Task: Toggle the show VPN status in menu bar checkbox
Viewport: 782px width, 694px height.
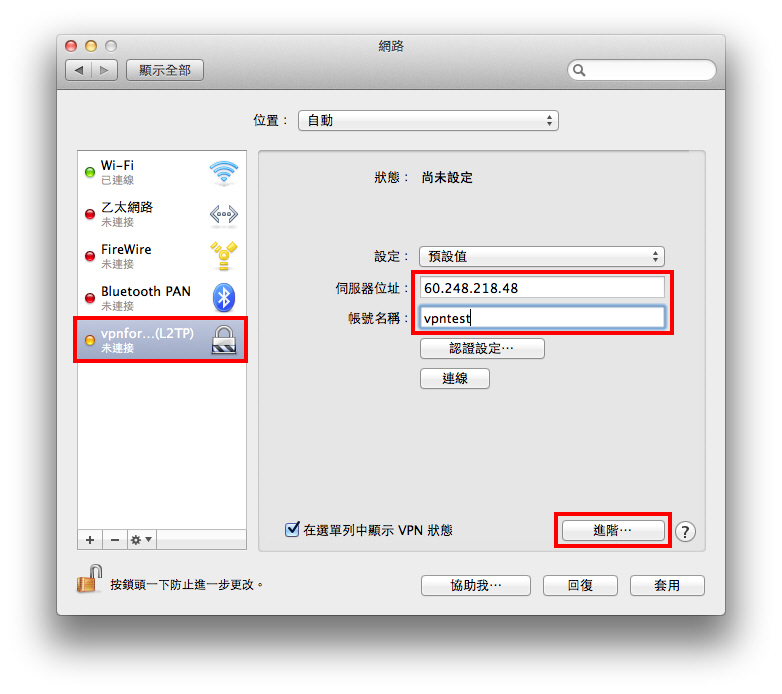Action: click(x=292, y=529)
